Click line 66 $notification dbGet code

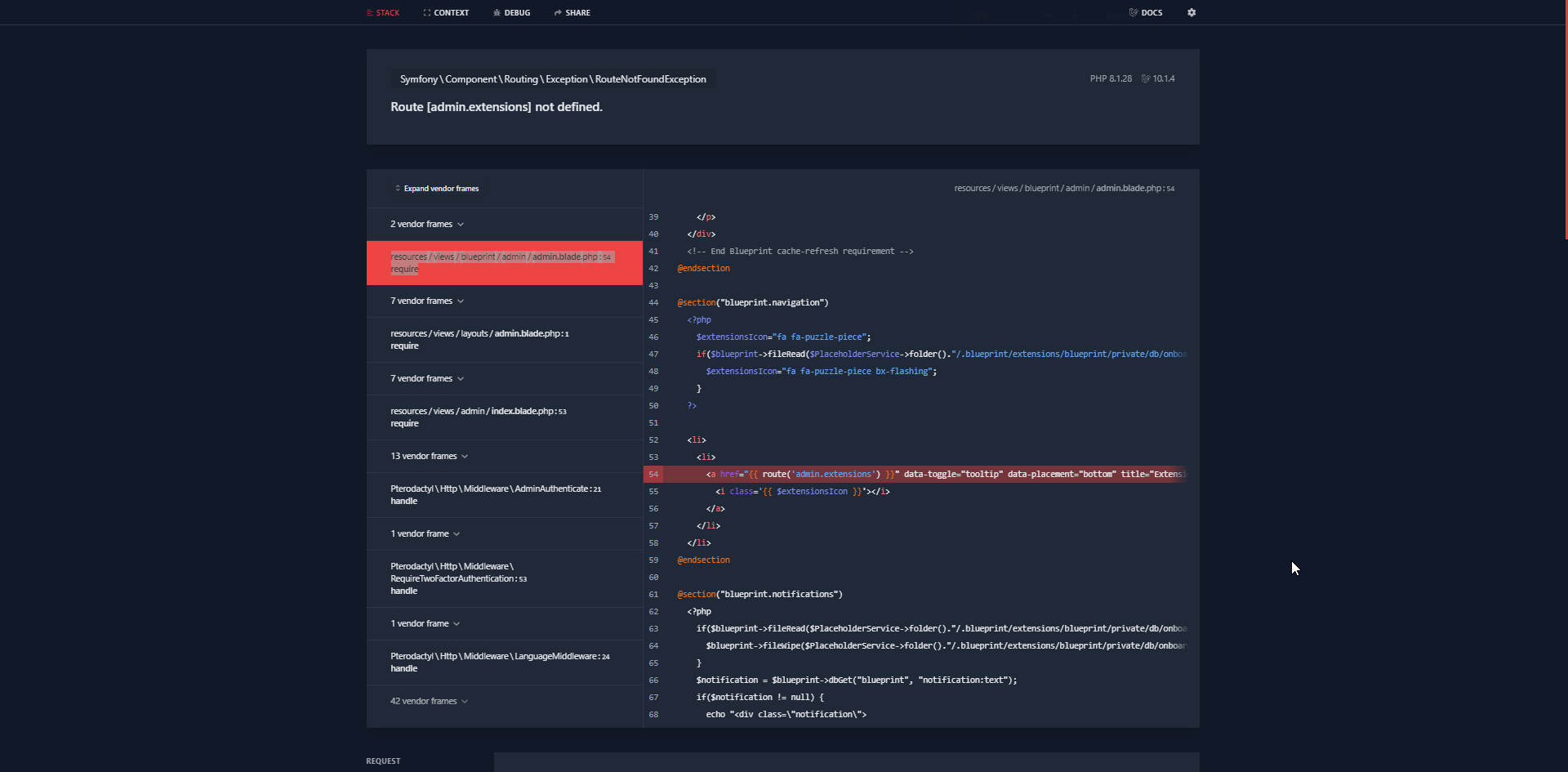pos(857,680)
